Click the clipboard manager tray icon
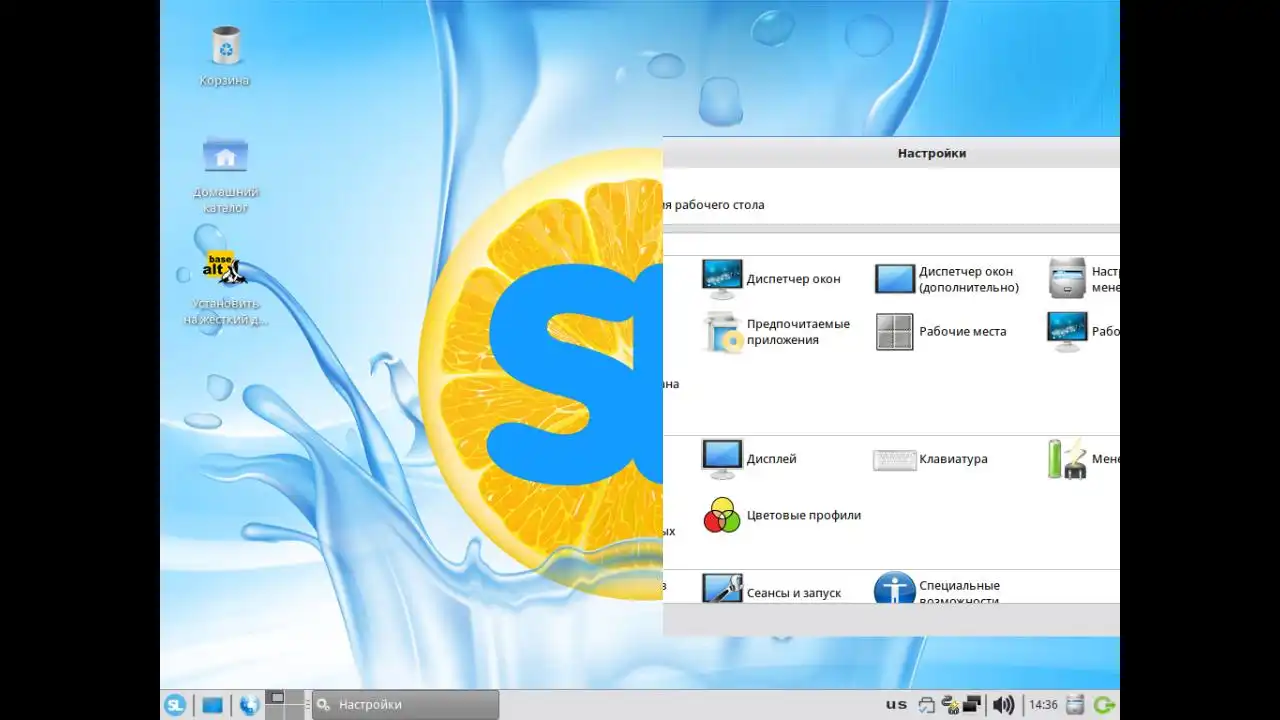This screenshot has height=720, width=1280. 1075,705
